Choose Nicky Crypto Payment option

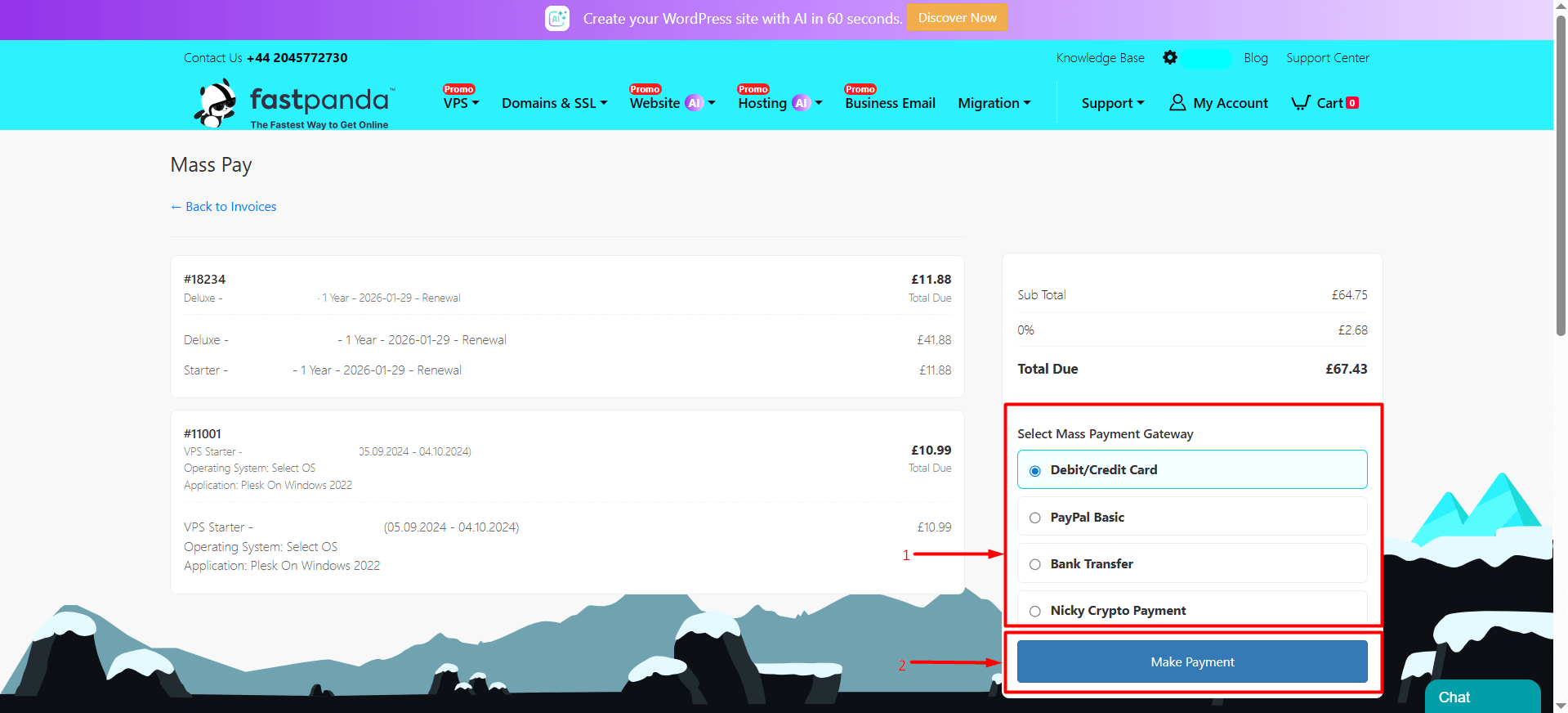[1035, 611]
